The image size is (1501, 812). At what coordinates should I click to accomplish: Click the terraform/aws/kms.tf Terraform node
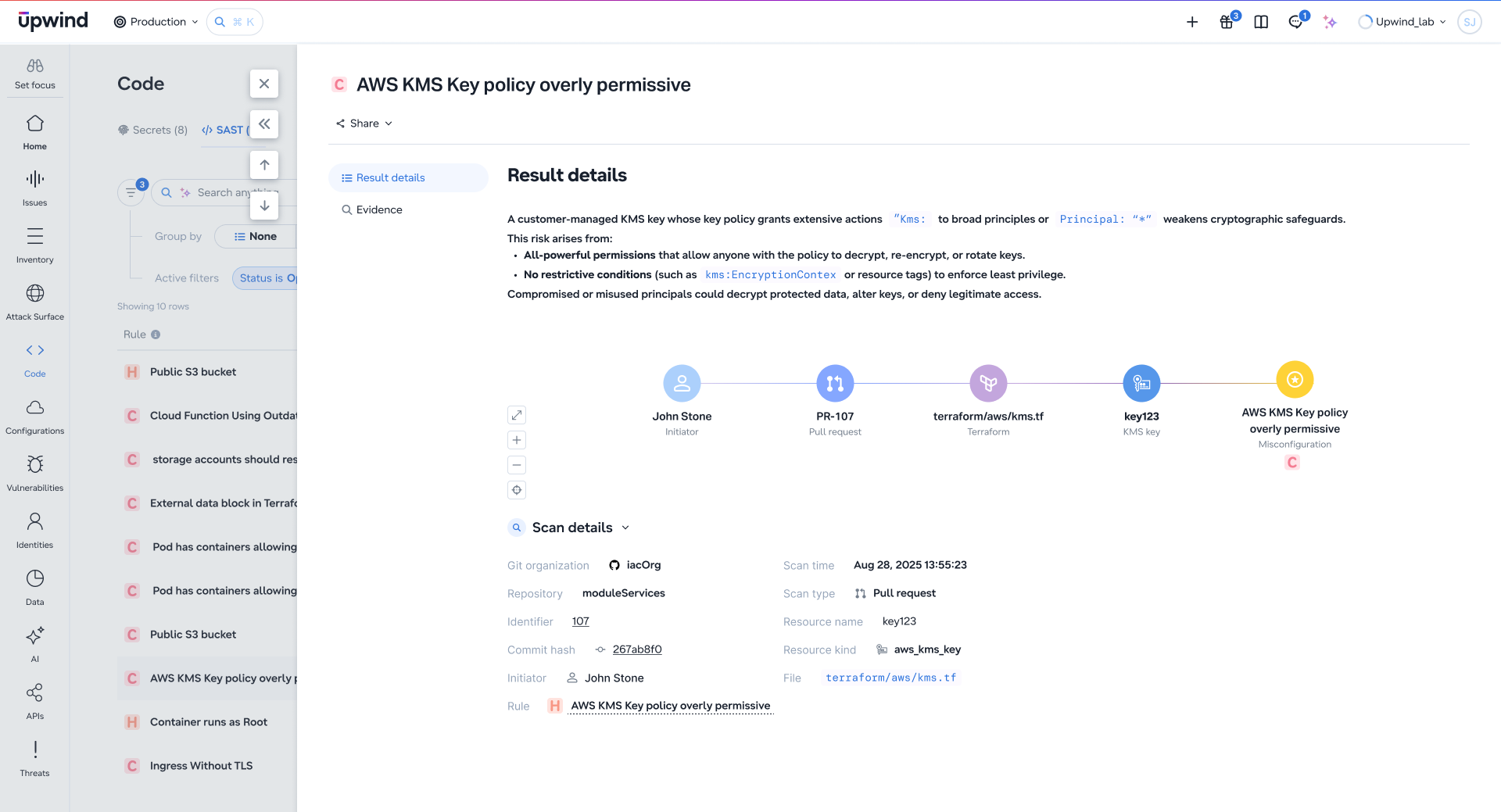[x=988, y=383]
